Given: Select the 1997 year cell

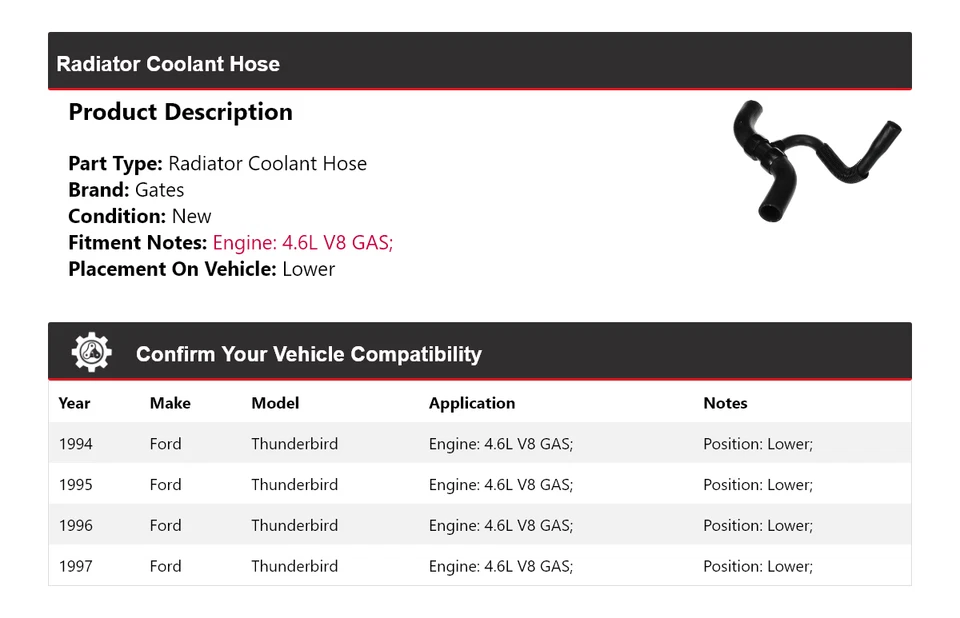Looking at the screenshot, I should (75, 566).
